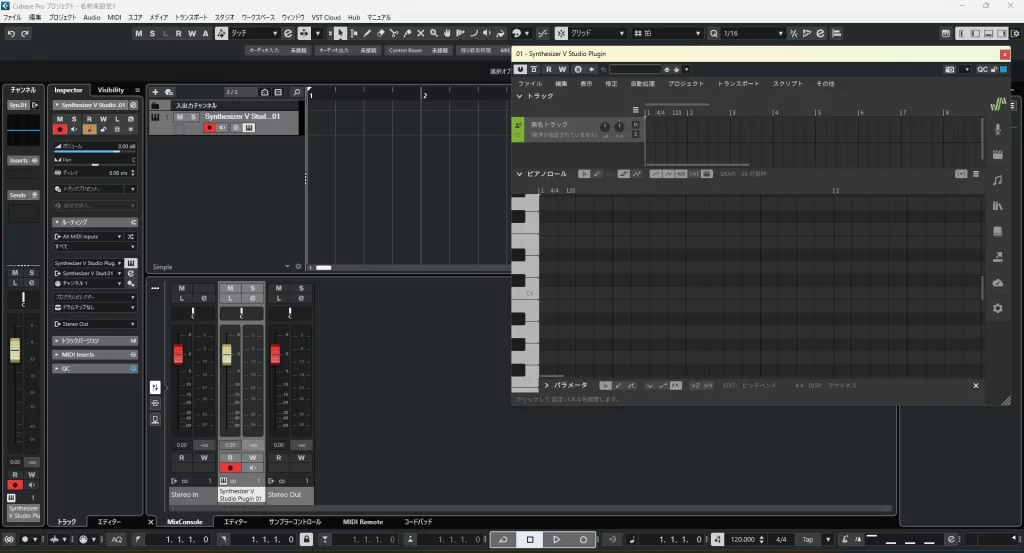Expand the パラメータ section
Viewport: 1024px width, 553px height.
click(x=547, y=385)
